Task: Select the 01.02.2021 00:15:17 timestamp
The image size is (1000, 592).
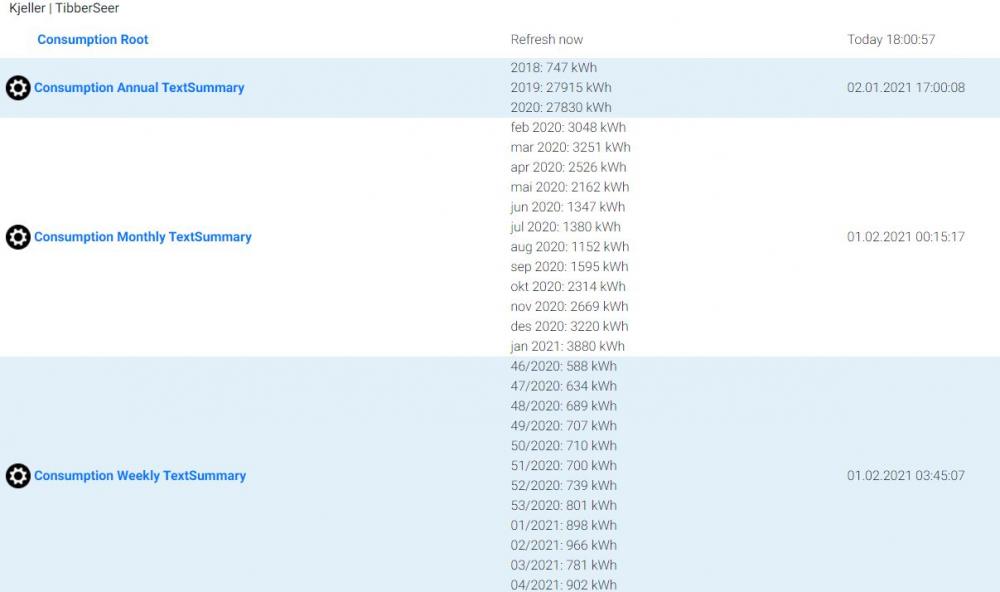Action: point(905,237)
